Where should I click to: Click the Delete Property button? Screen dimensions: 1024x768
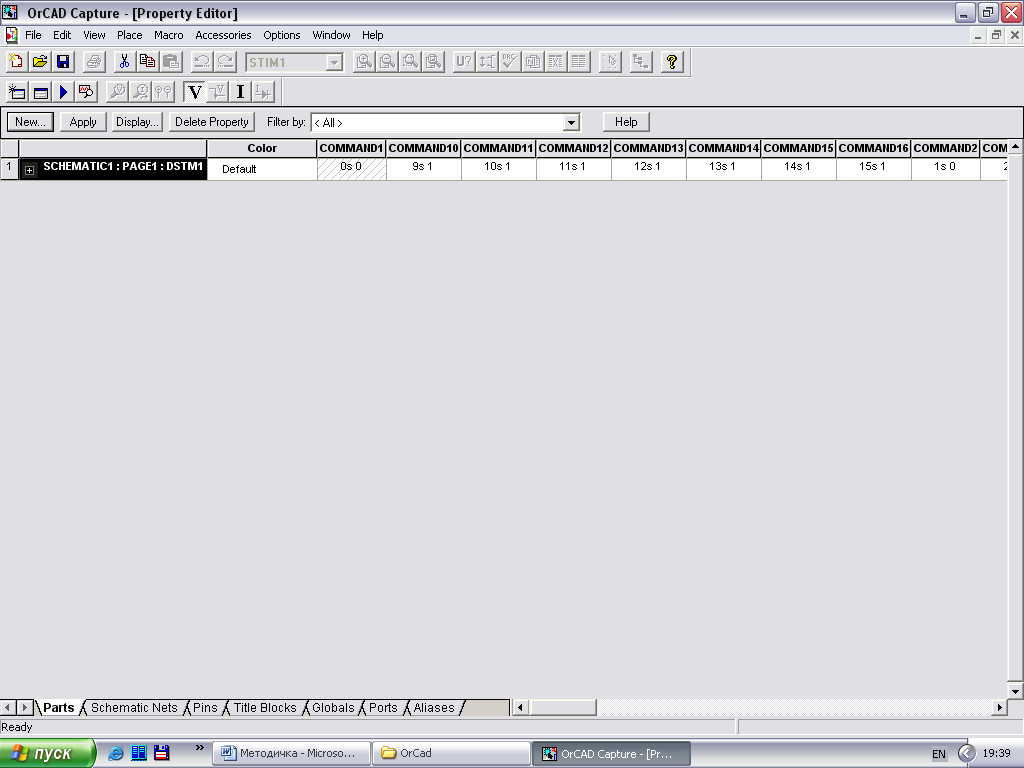coord(212,122)
